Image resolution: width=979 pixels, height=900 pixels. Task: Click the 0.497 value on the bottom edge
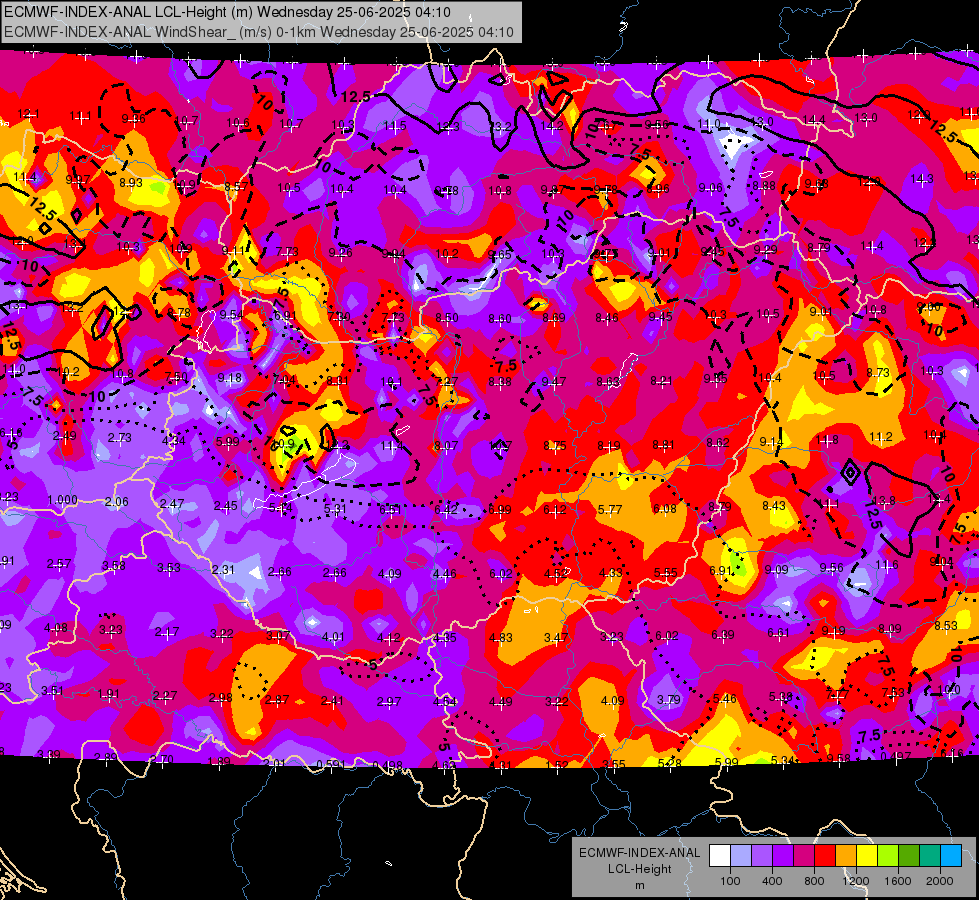pos(896,756)
